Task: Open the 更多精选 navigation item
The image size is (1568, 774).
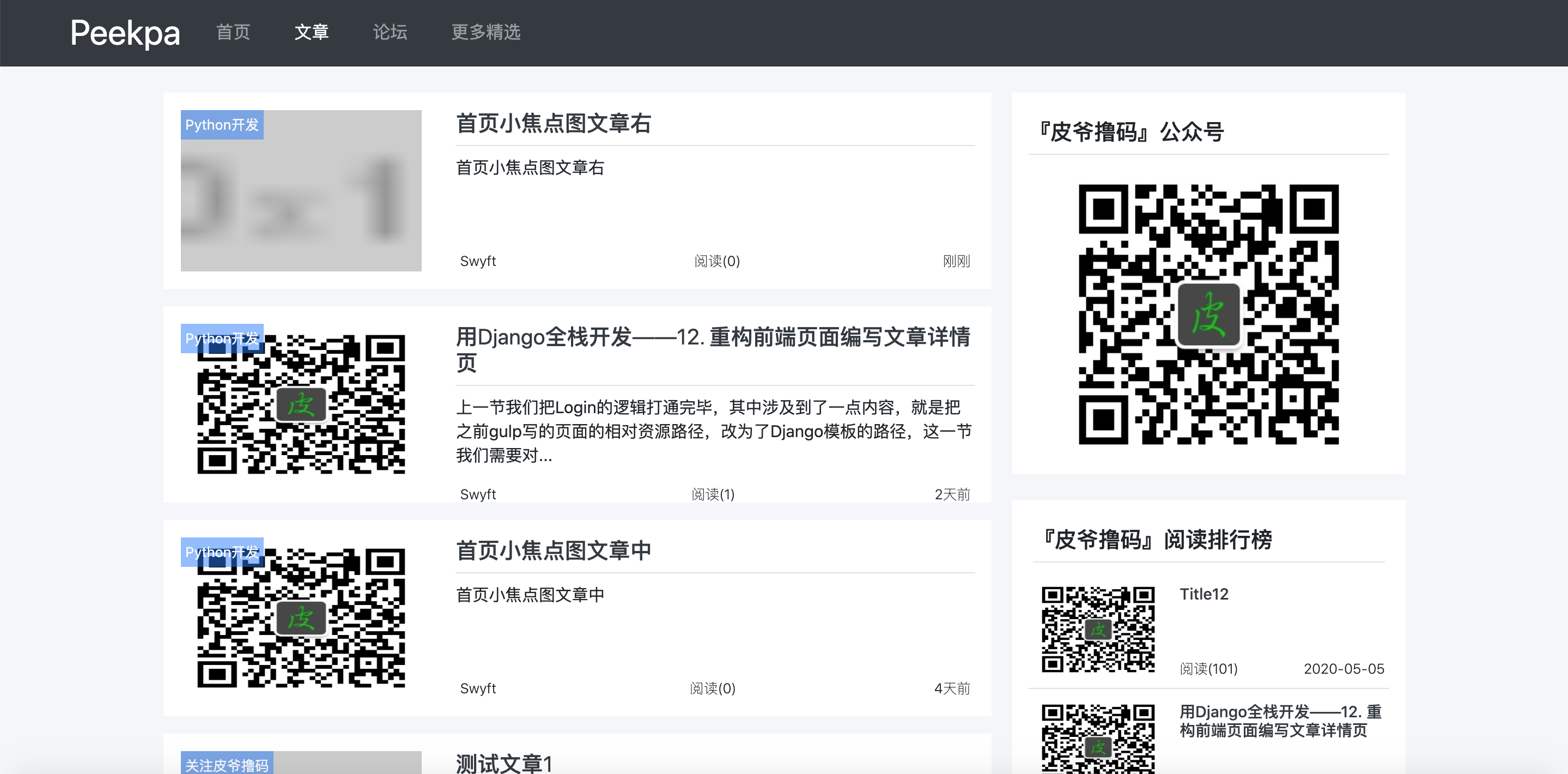Action: tap(486, 32)
